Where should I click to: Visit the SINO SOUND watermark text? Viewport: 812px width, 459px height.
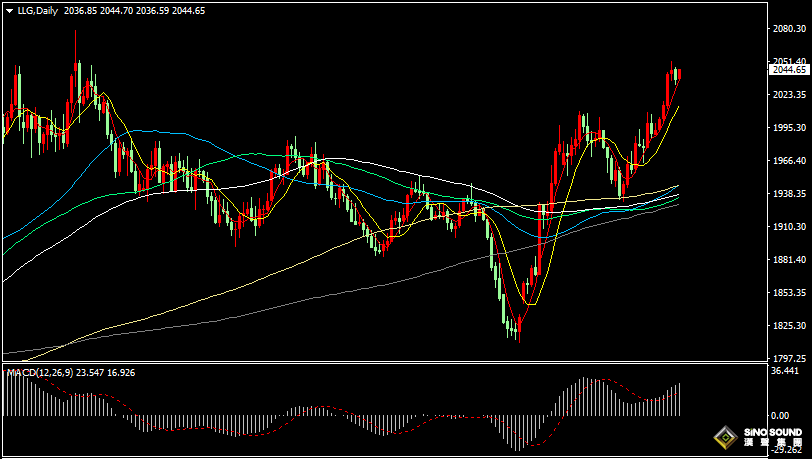[x=773, y=432]
